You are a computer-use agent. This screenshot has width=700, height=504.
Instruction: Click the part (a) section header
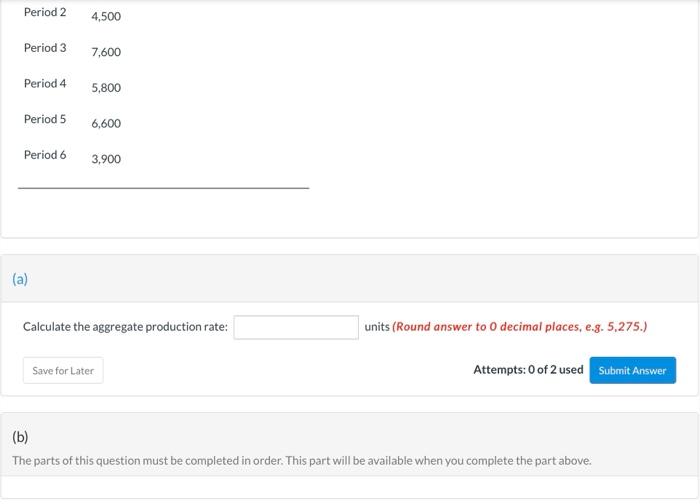pyautogui.click(x=20, y=279)
